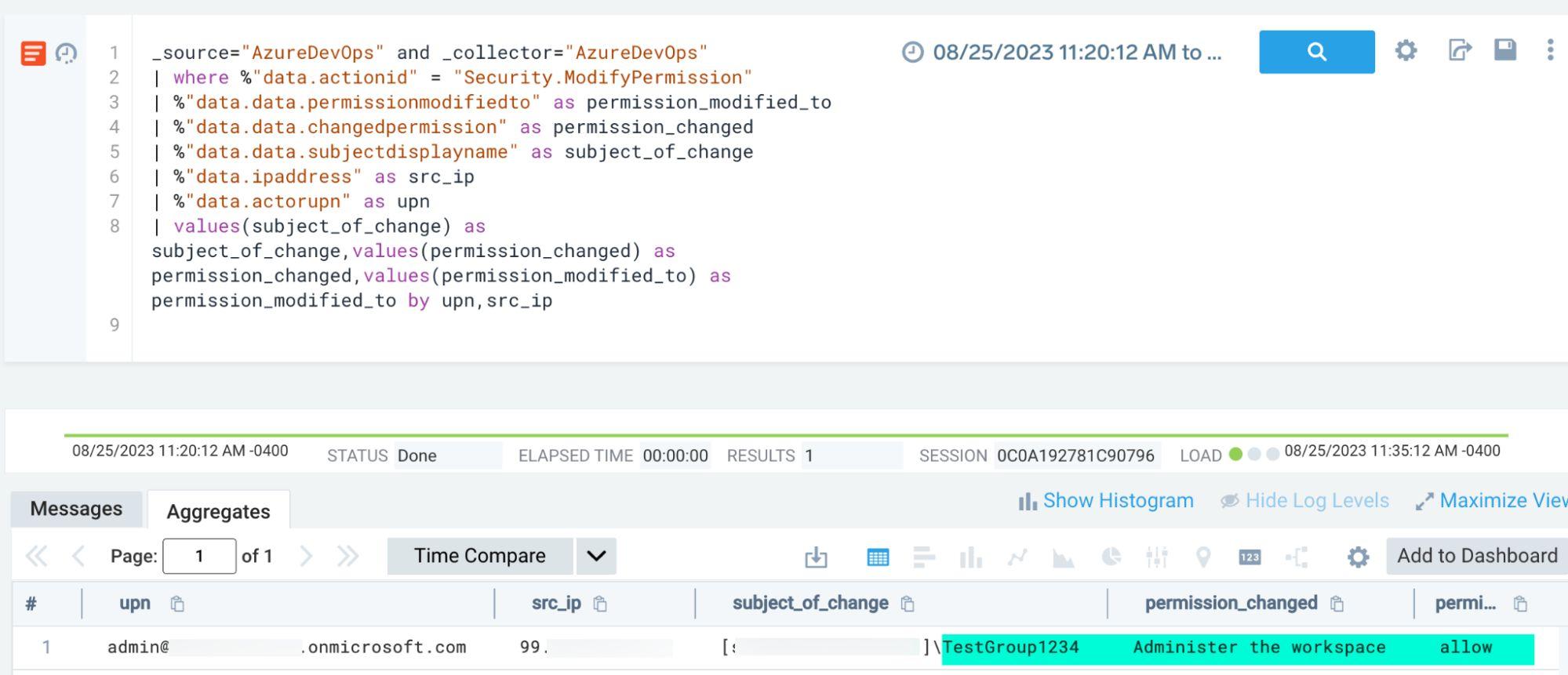
Task: Maximize View of the results
Action: (x=1491, y=501)
